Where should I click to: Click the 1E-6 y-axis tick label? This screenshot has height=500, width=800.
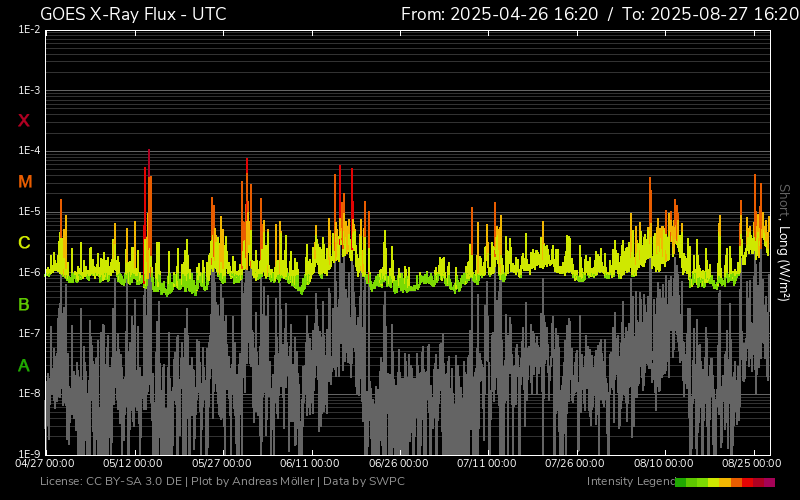30,273
